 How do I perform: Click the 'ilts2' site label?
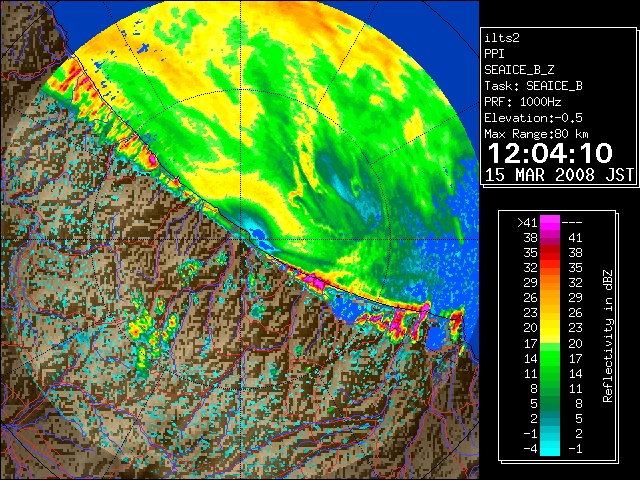coord(502,38)
